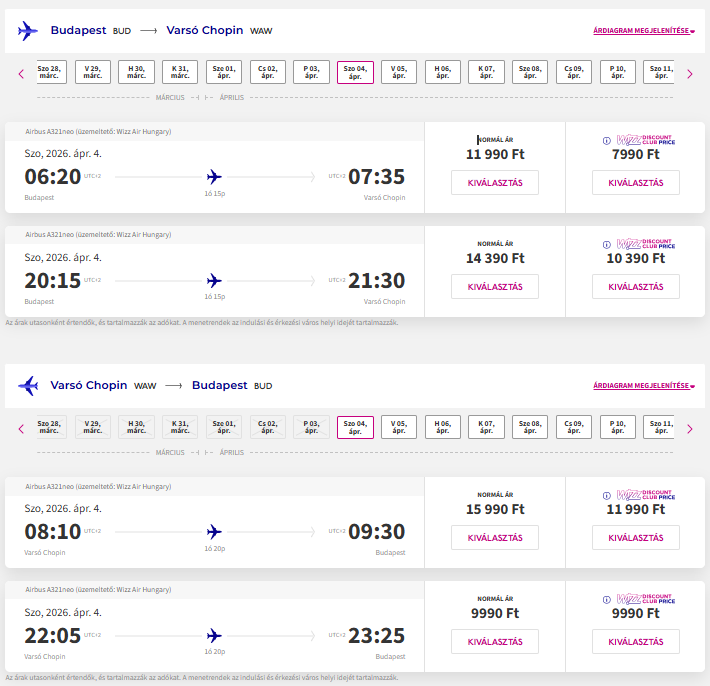
Task: Select return date tab H 06, ápr.
Action: 443,428
